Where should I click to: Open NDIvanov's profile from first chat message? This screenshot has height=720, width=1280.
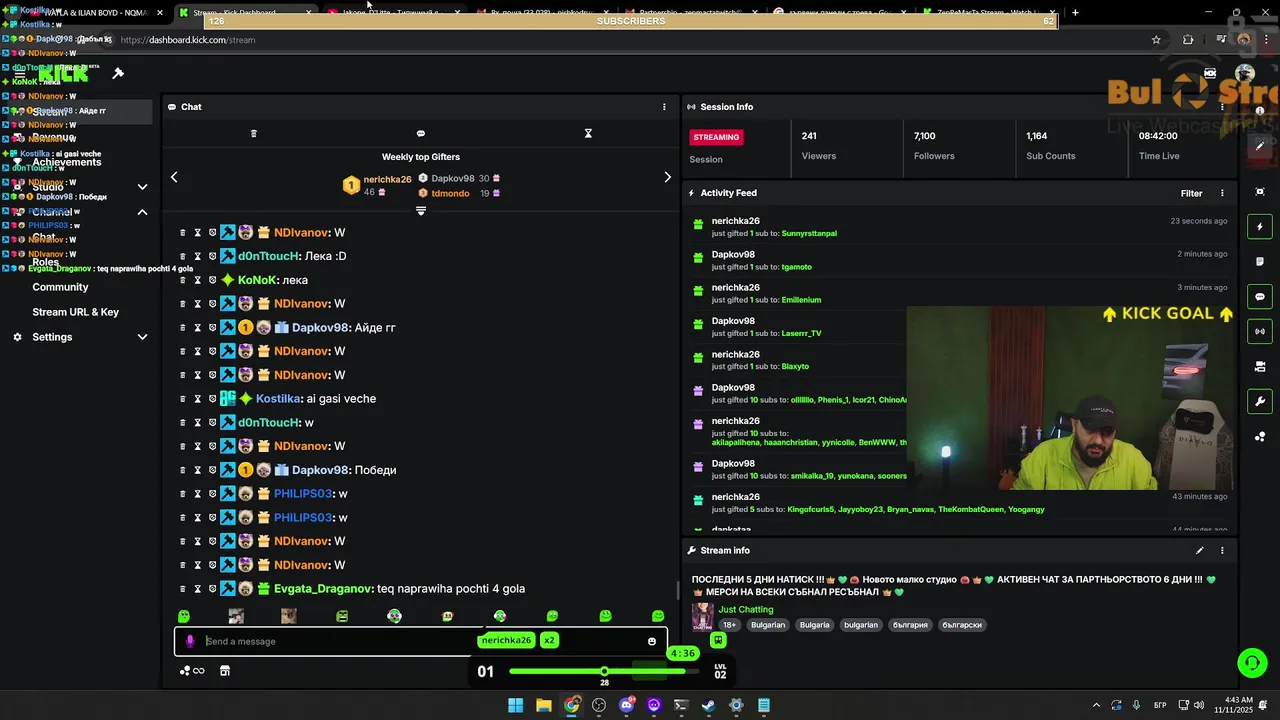pos(302,233)
